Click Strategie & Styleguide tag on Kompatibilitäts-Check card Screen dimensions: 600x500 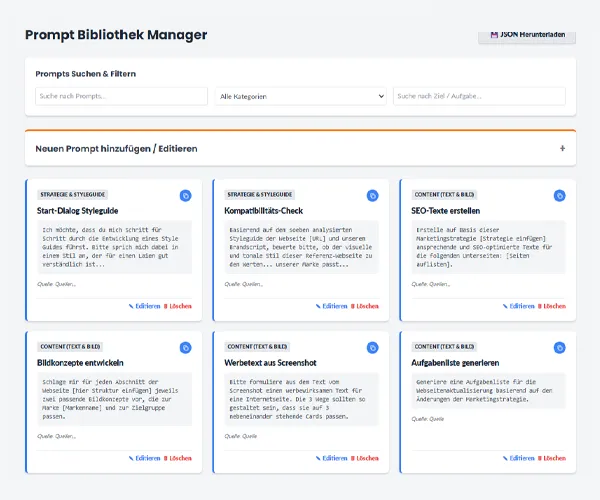click(260, 194)
